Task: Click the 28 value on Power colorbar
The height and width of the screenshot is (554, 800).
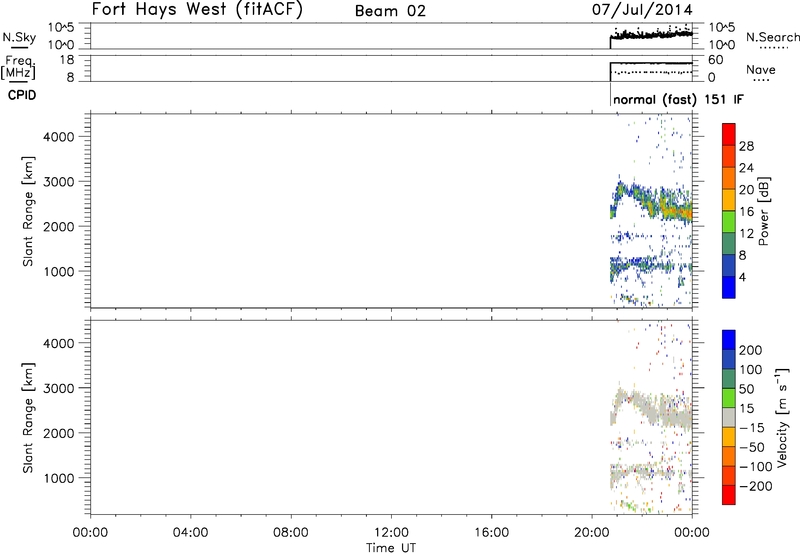Action: [x=746, y=146]
